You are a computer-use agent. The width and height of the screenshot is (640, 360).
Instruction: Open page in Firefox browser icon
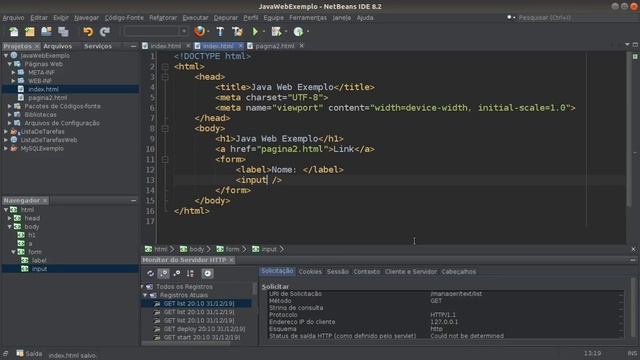pyautogui.click(x=200, y=31)
